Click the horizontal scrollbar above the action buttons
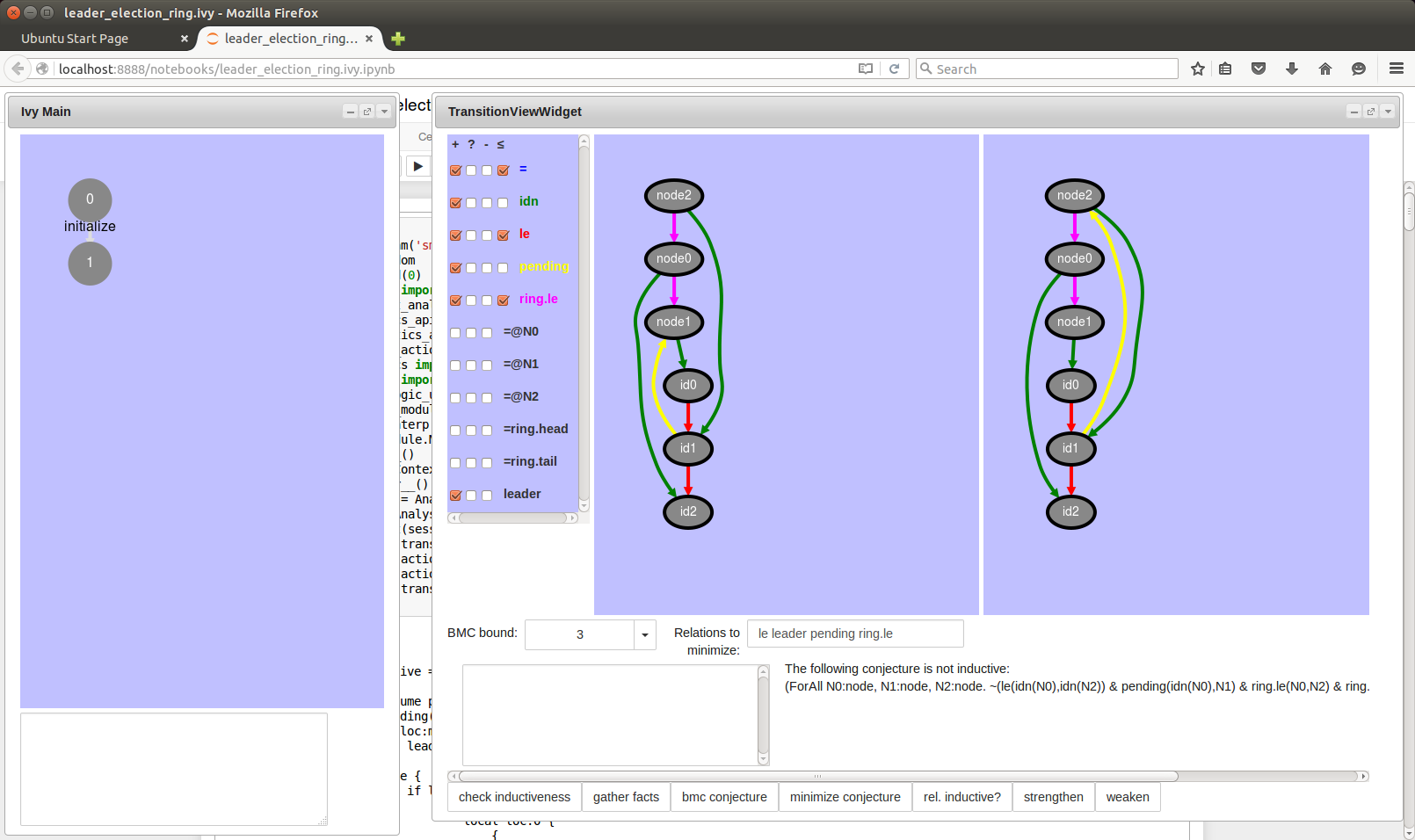Screen dimensions: 1415x840 (x=817, y=776)
